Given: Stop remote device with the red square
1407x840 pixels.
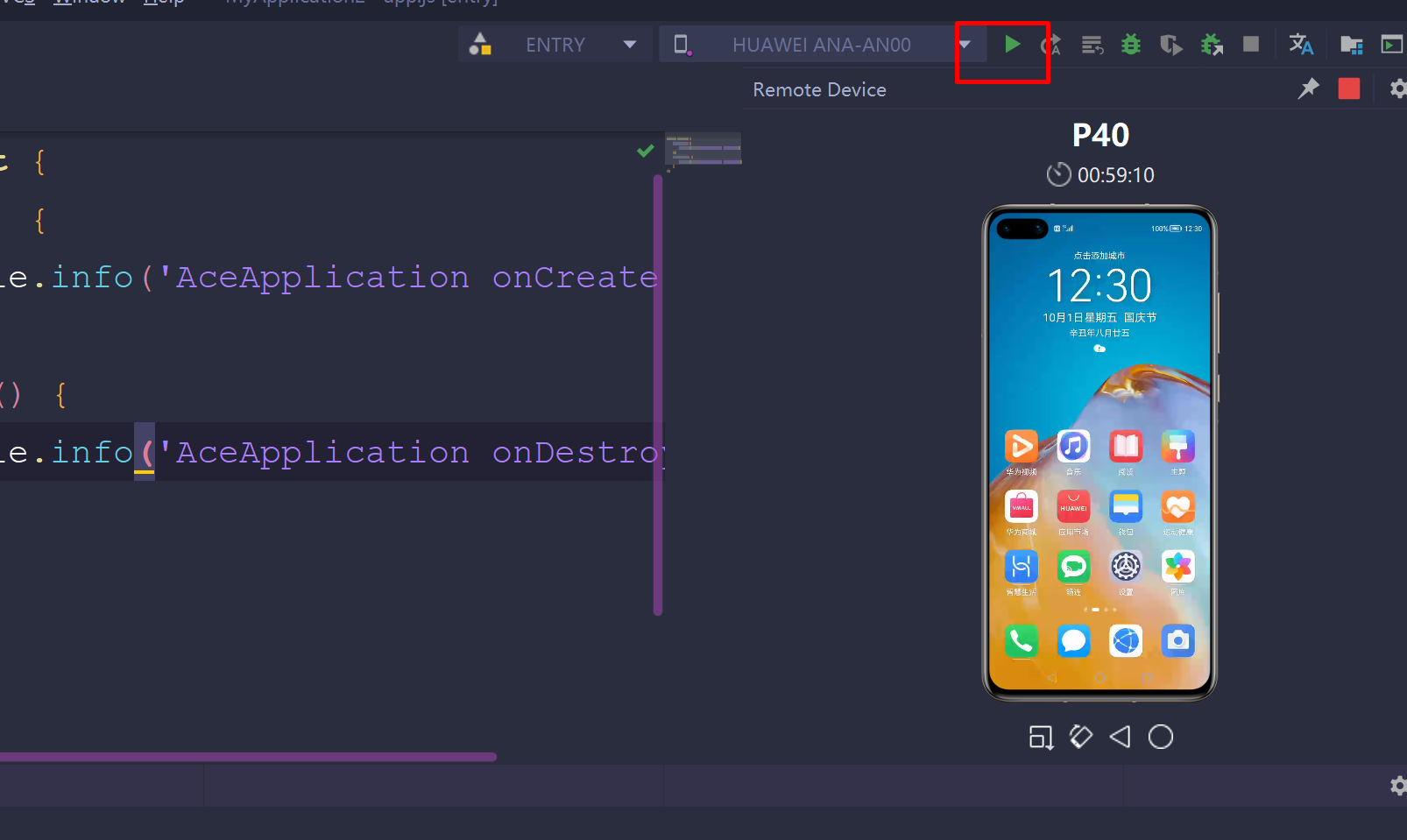Looking at the screenshot, I should coord(1349,88).
